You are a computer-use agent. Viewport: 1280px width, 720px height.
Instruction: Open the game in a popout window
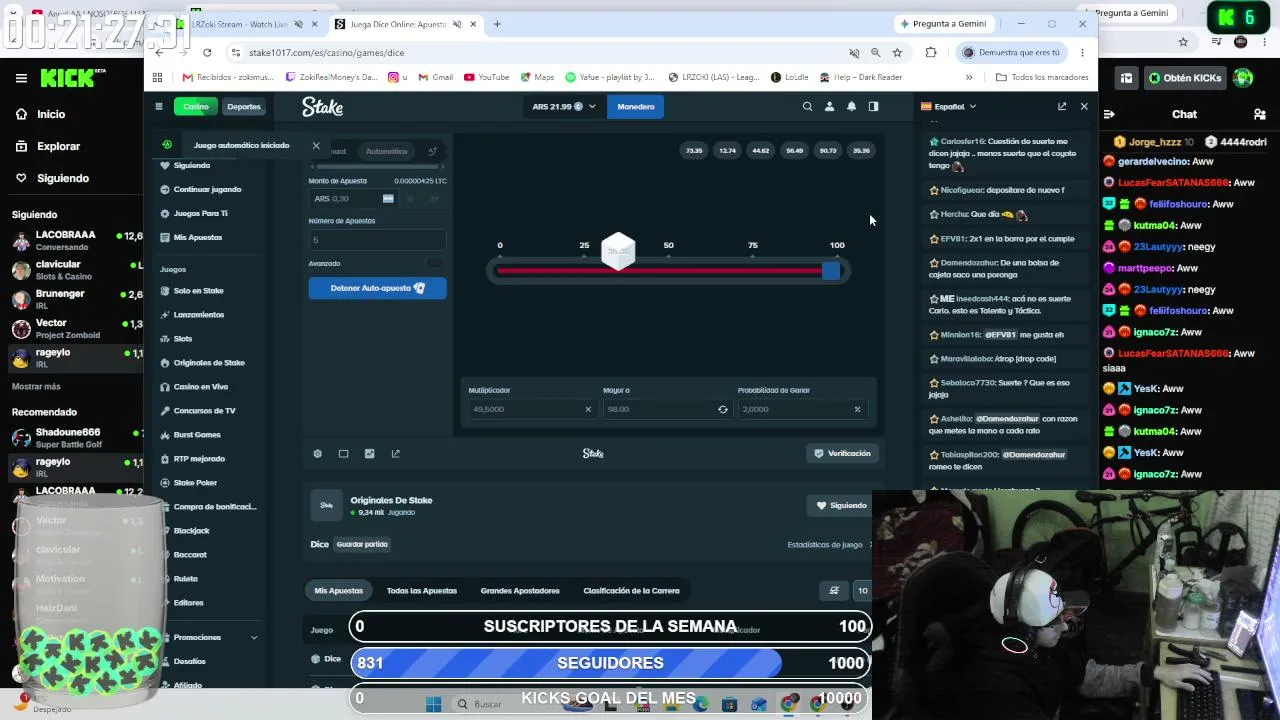pyautogui.click(x=396, y=454)
